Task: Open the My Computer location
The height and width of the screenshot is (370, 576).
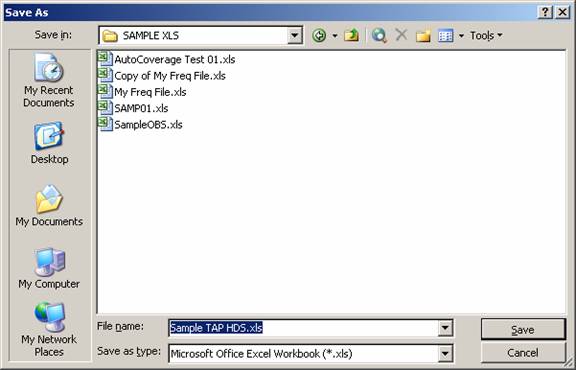Action: pyautogui.click(x=49, y=269)
